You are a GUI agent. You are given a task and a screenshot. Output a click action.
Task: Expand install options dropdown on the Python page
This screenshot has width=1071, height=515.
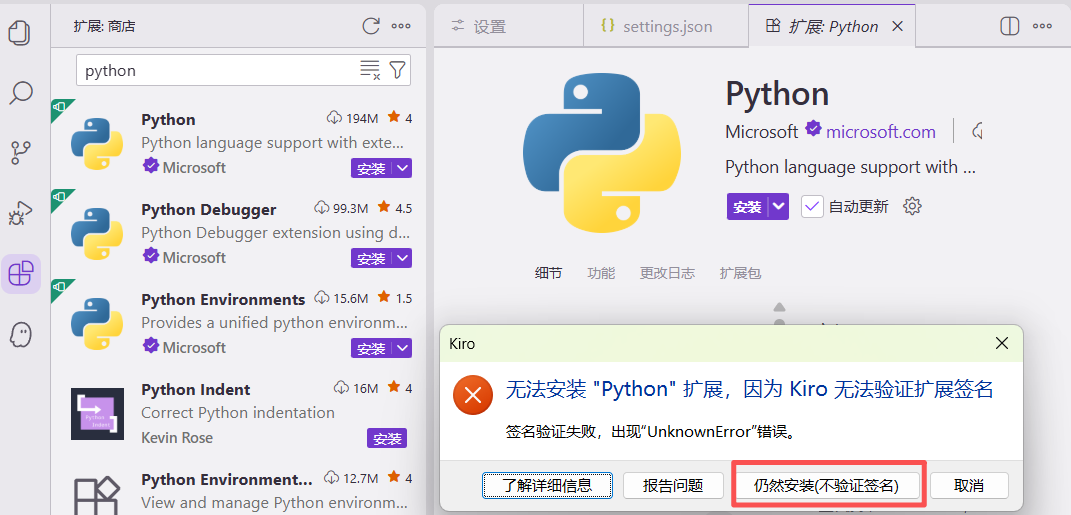pos(779,206)
